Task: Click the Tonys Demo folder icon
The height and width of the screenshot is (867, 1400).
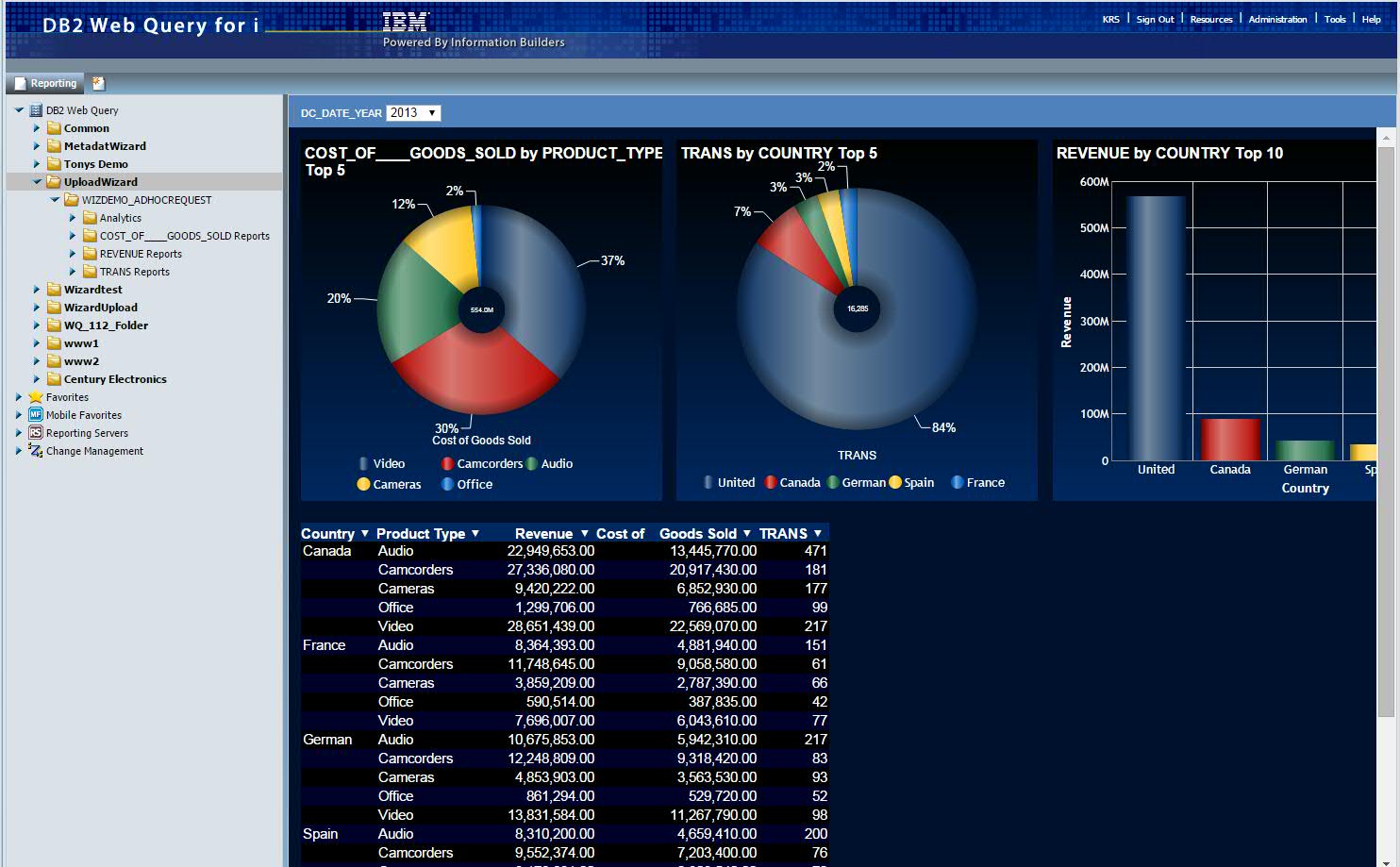Action: click(x=54, y=164)
